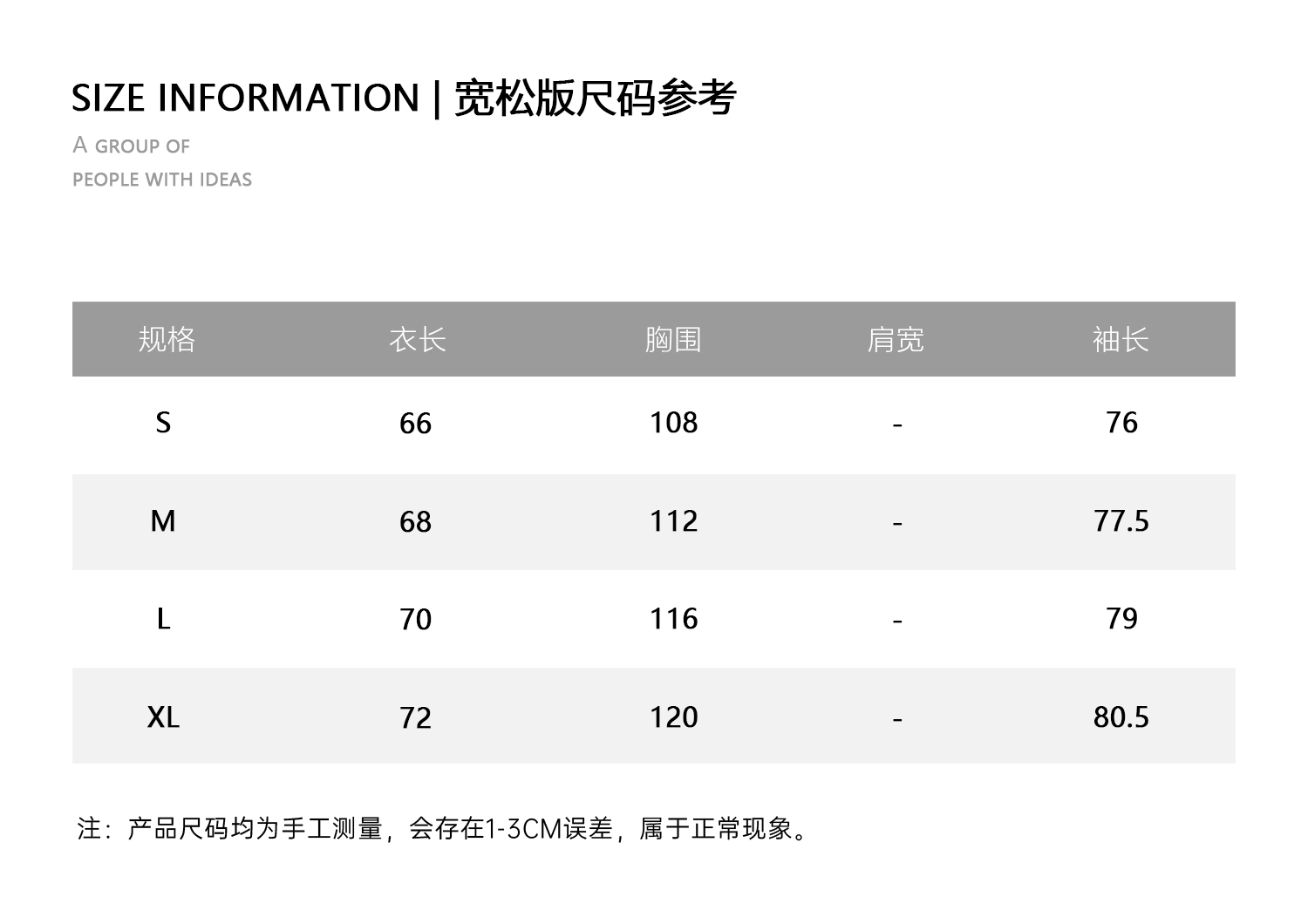1308x924 pixels.
Task: Click the chest value 108 cell
Action: (673, 424)
